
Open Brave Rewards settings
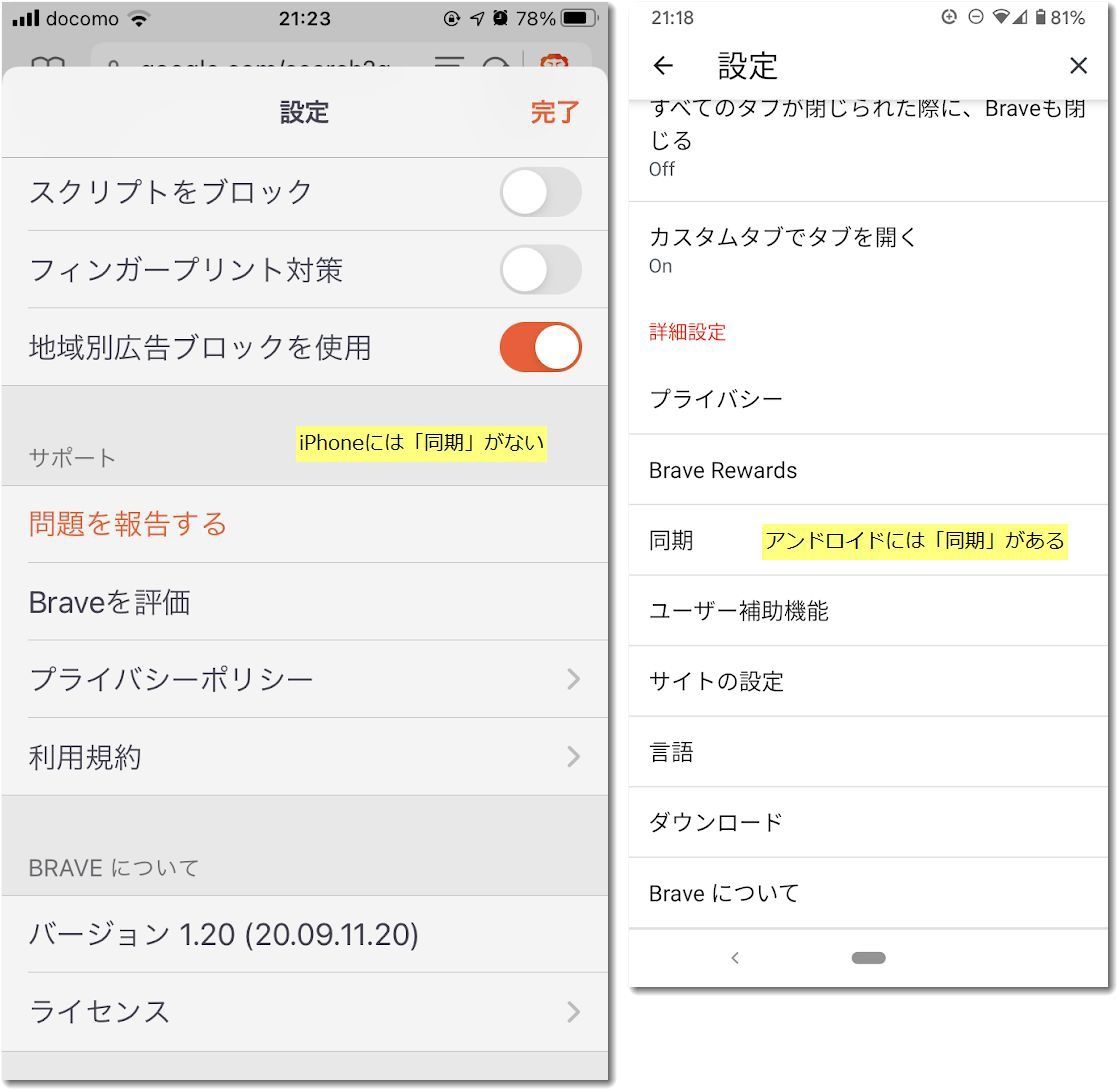point(868,470)
